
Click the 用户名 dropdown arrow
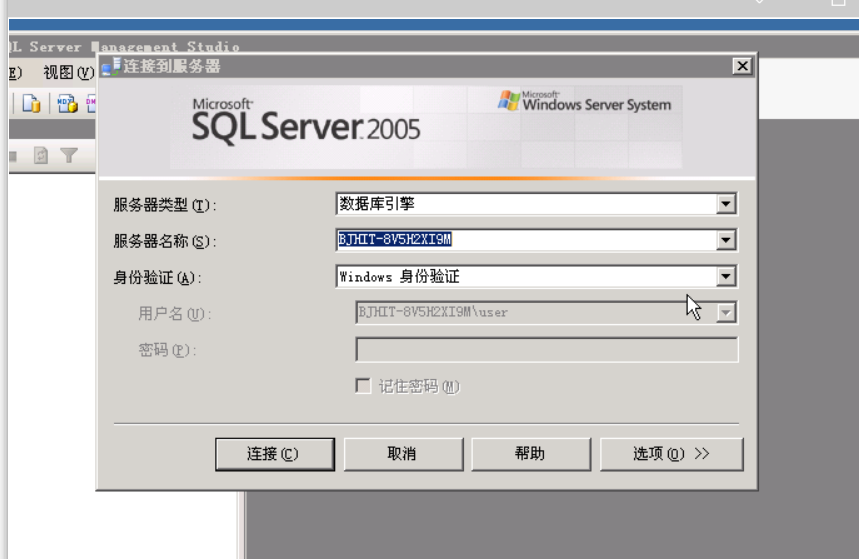[726, 312]
